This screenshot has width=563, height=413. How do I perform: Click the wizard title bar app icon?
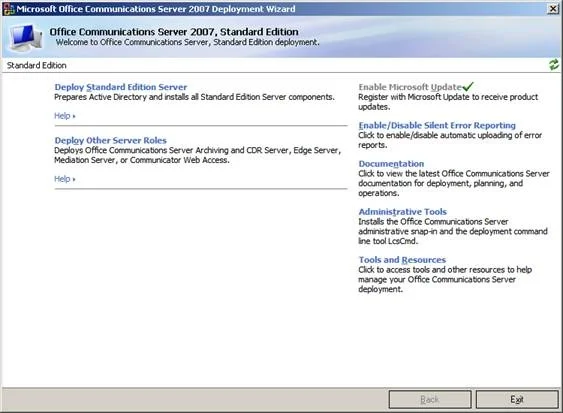click(9, 9)
